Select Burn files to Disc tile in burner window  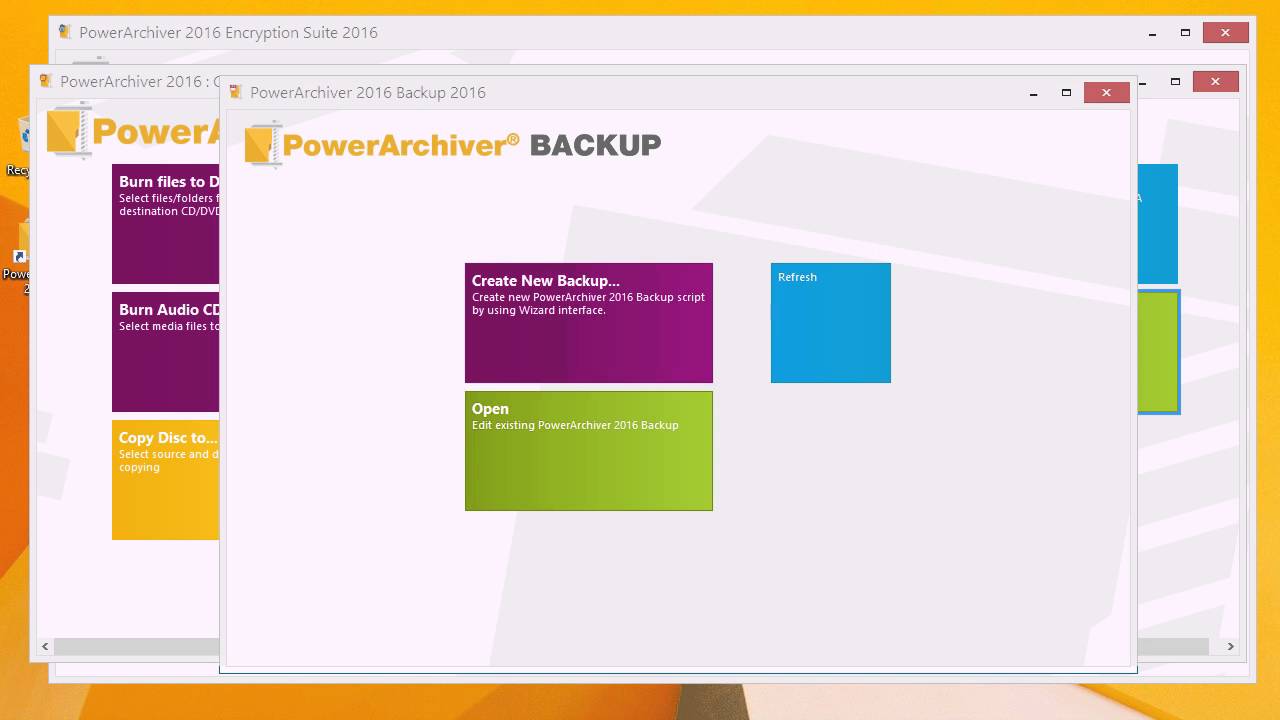[x=166, y=224]
